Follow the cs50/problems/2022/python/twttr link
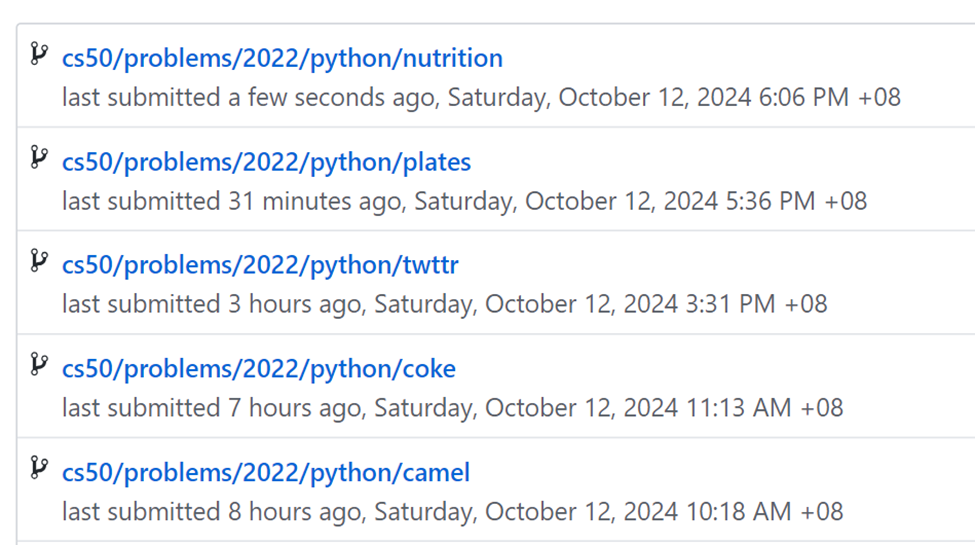Viewport: 975px width, 545px height. [x=260, y=266]
